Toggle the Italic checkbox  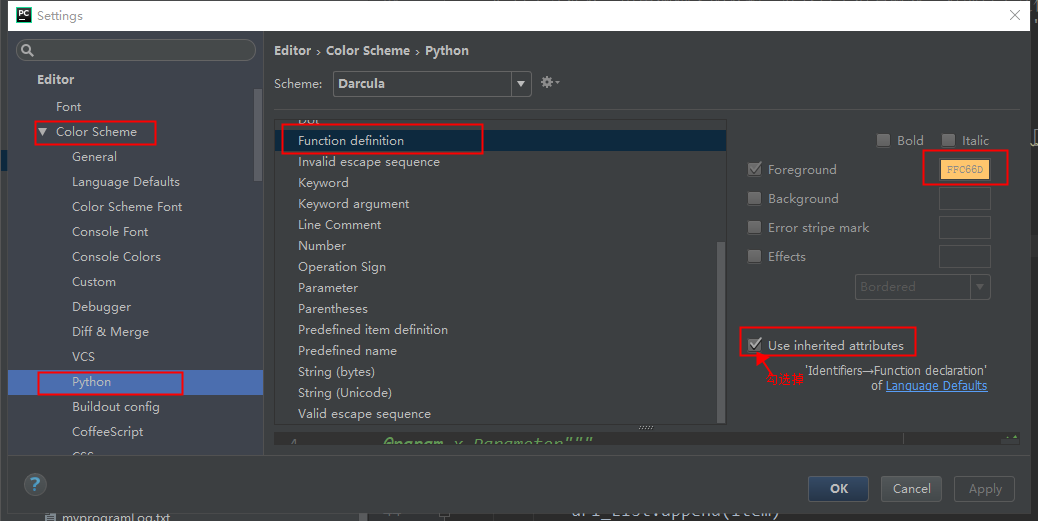(948, 140)
